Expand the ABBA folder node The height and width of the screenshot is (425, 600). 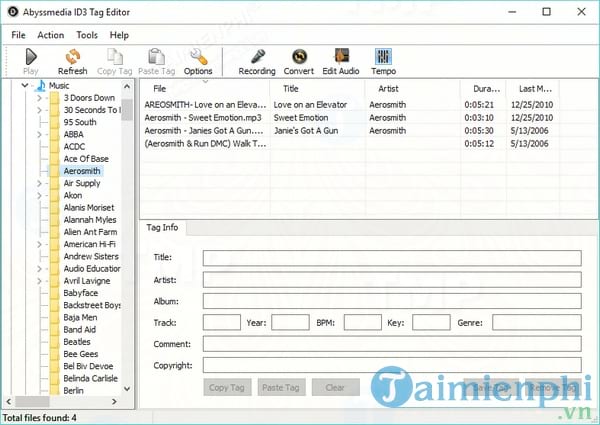[x=39, y=135]
